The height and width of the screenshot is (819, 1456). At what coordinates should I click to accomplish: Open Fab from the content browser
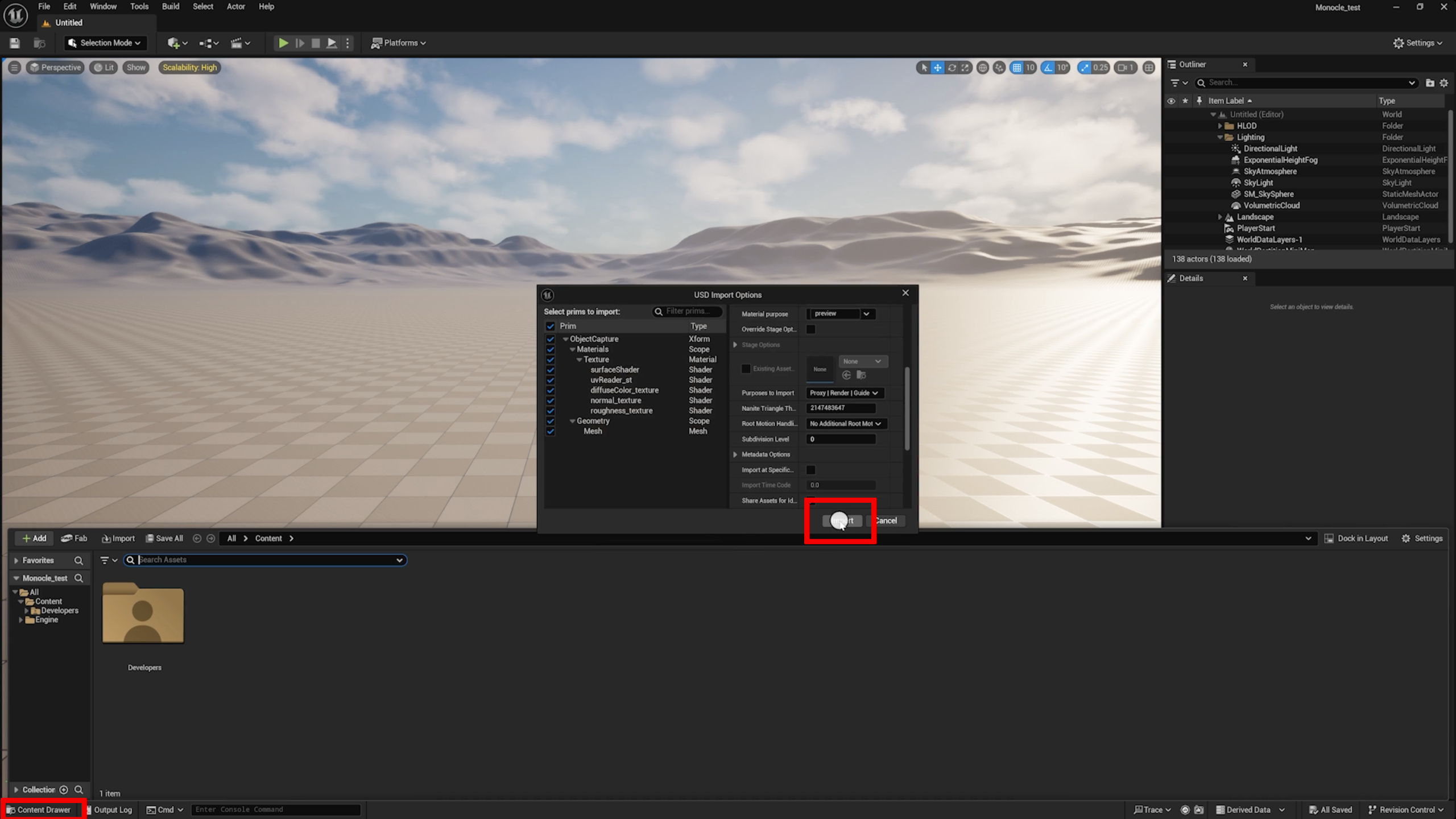pos(74,538)
